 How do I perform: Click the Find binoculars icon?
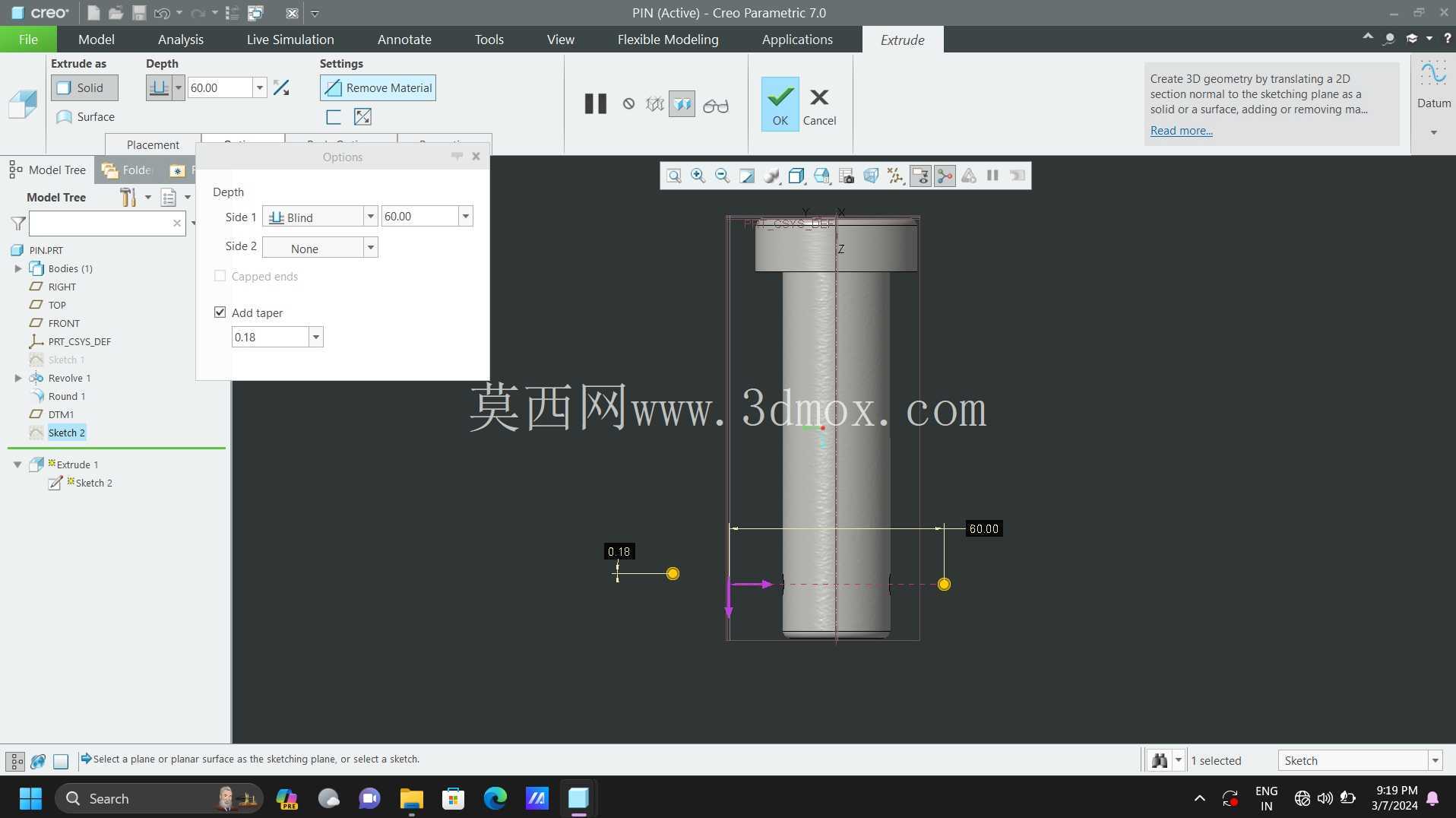tap(1160, 760)
